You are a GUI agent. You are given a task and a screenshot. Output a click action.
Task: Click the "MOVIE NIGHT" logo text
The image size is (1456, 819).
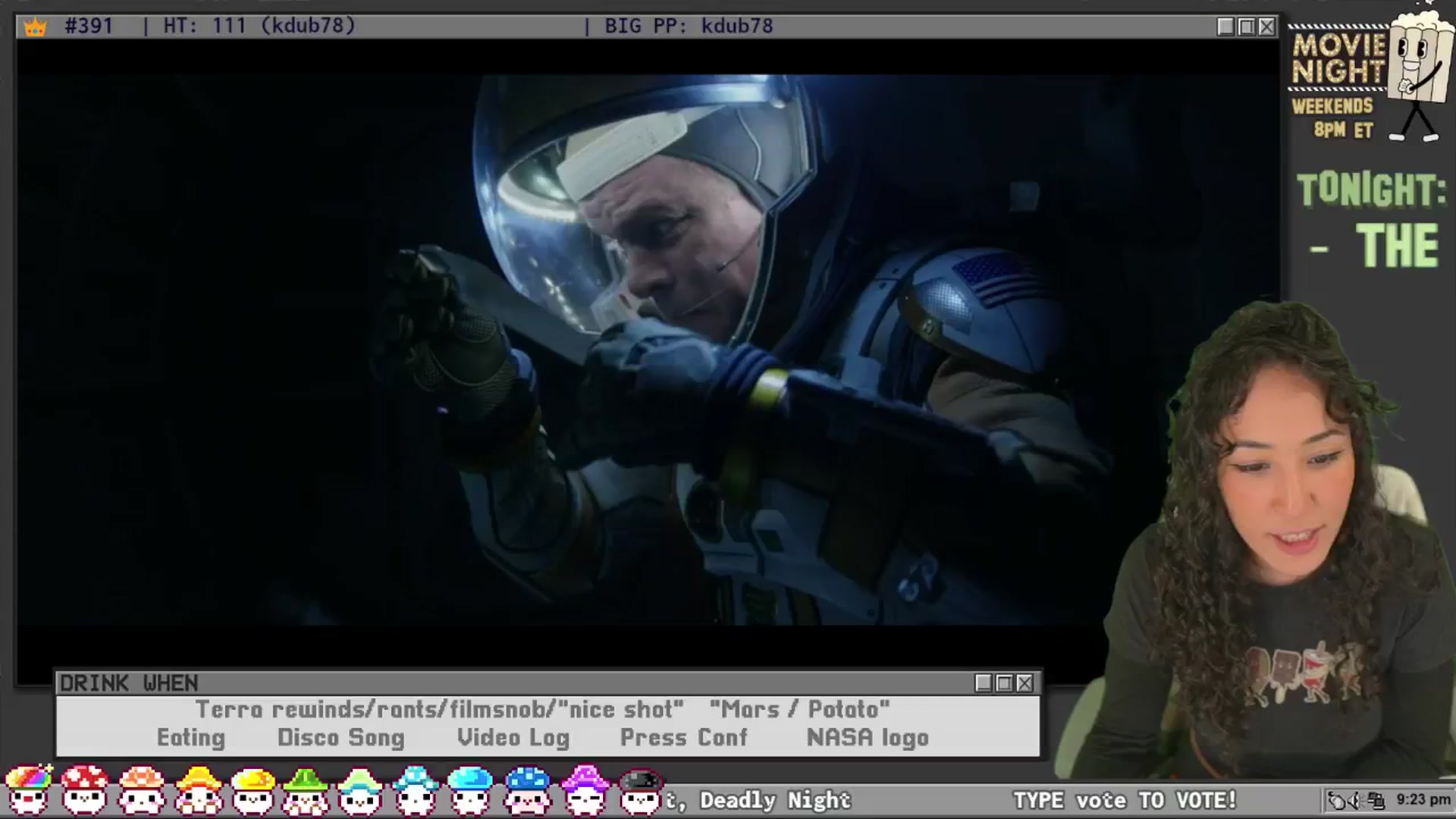[1338, 58]
